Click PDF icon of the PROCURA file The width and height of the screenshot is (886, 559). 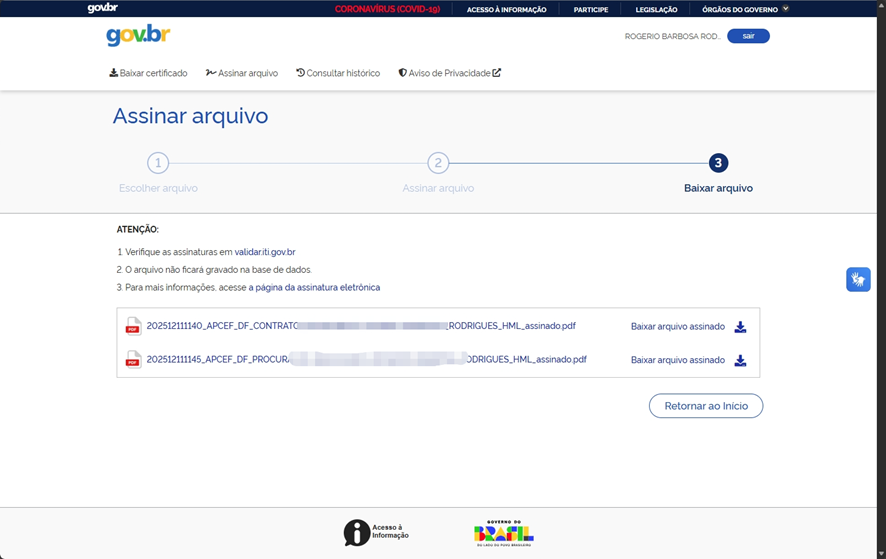[132, 359]
